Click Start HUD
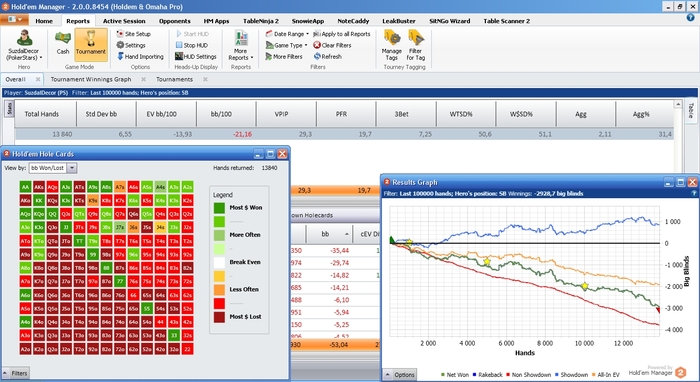Image resolution: width=700 pixels, height=382 pixels. click(192, 34)
